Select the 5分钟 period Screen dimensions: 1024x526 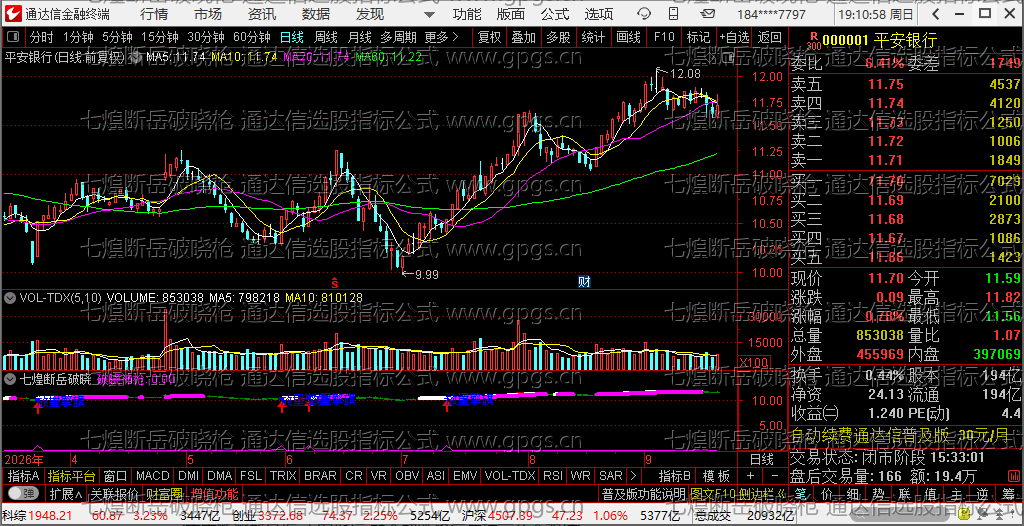coord(118,37)
